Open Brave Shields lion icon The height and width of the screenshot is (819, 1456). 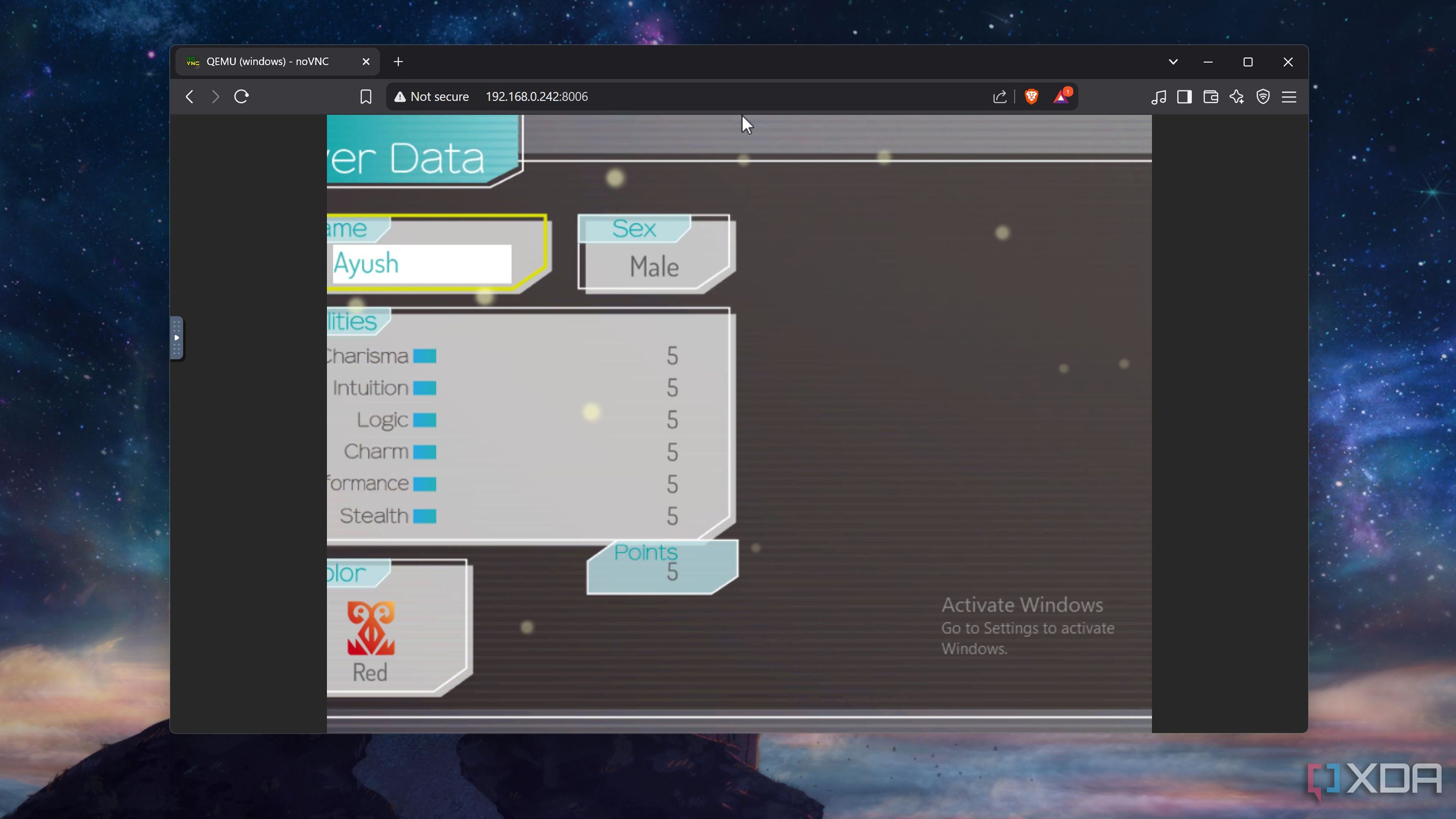1031,97
